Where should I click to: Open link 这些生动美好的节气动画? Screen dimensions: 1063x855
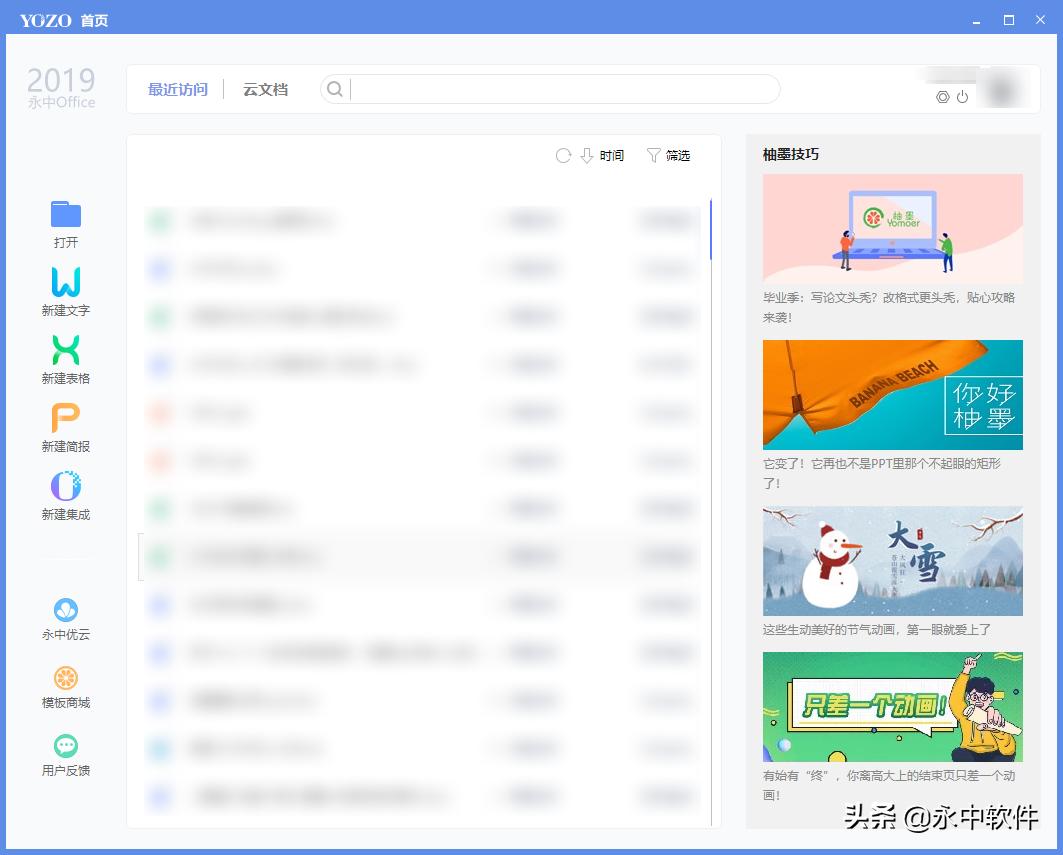coord(877,630)
